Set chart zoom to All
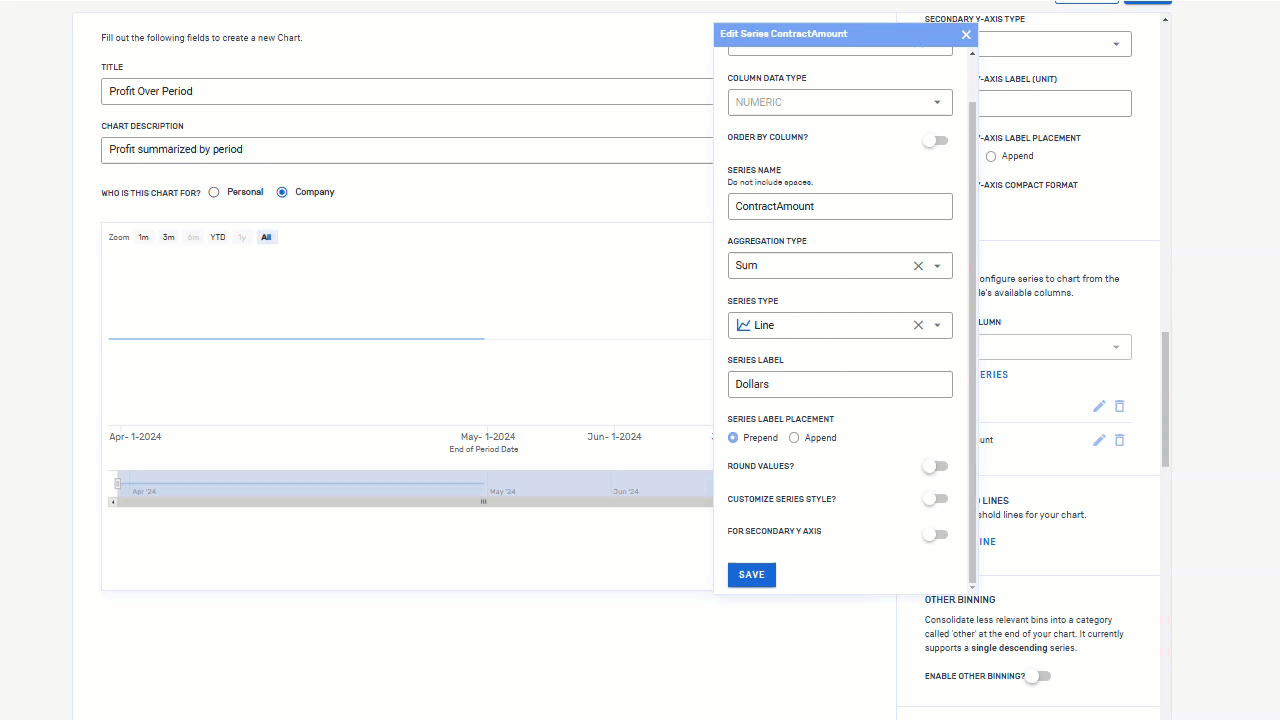 [x=266, y=237]
